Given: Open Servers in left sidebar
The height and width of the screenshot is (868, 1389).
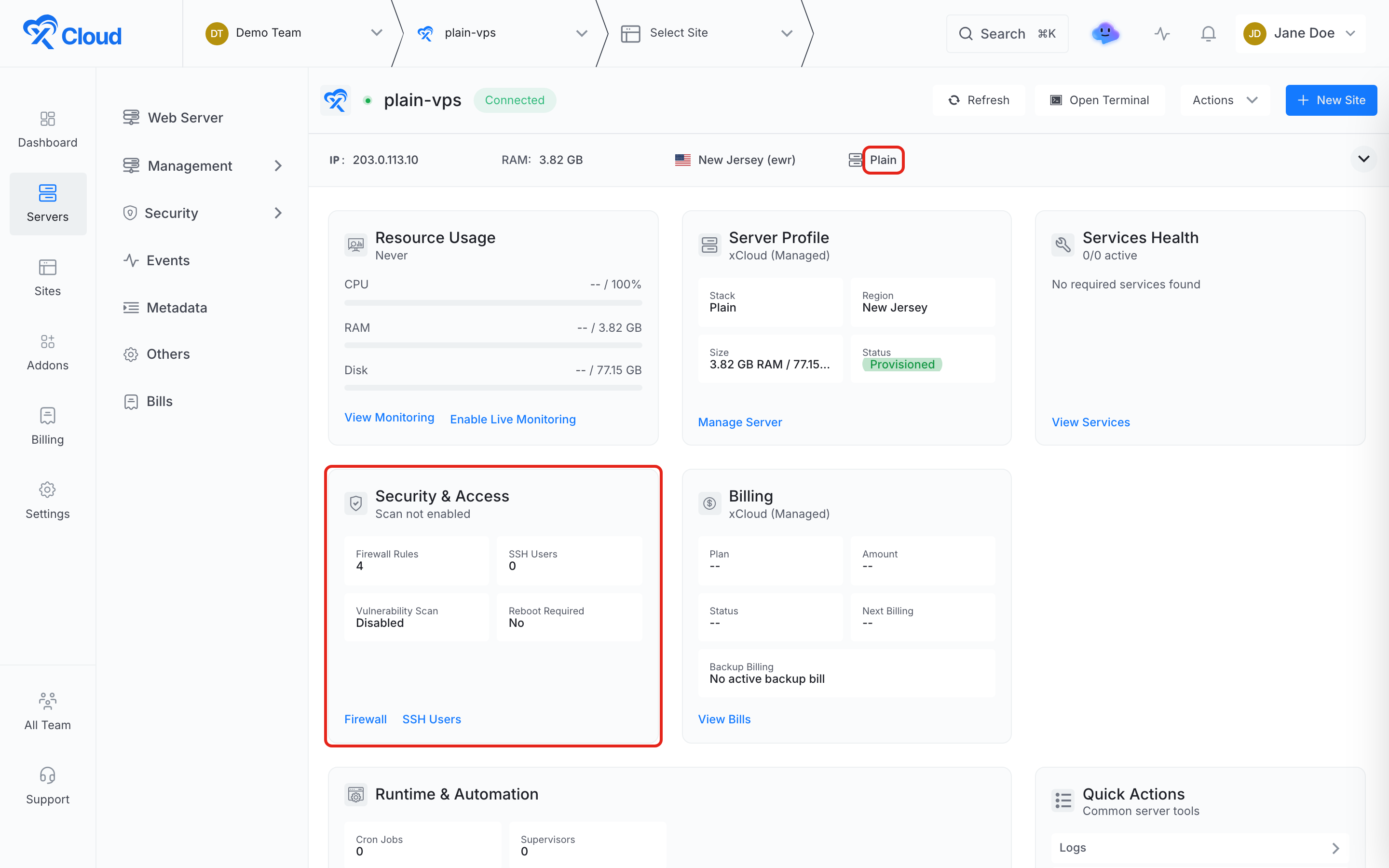Looking at the screenshot, I should pos(48,204).
